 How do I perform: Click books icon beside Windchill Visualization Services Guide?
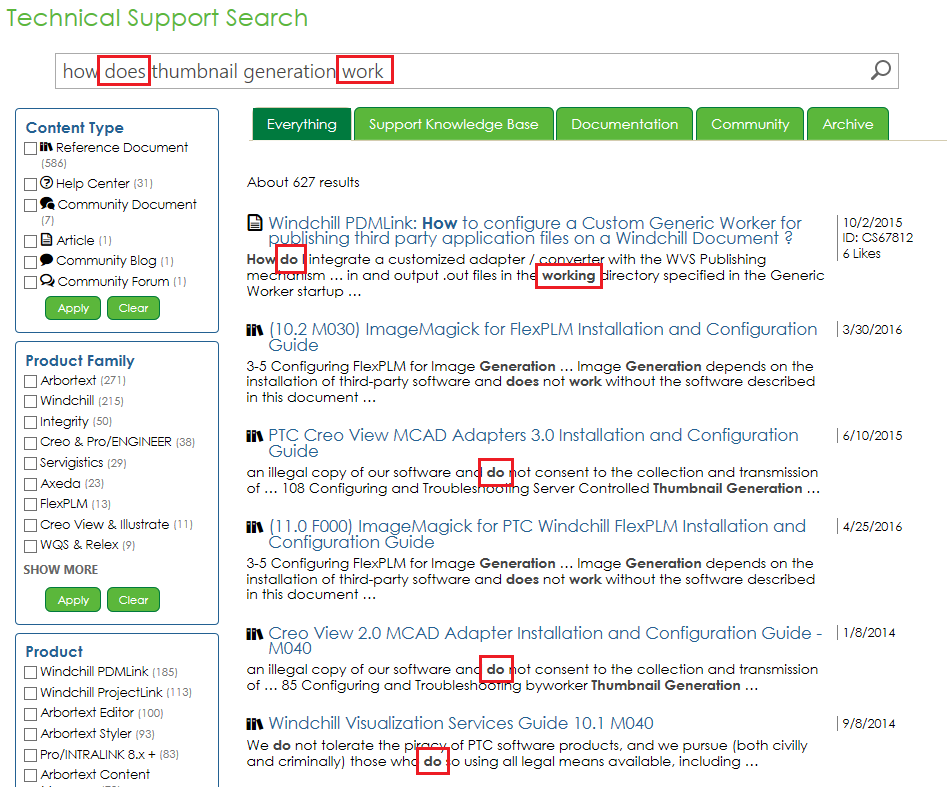click(255, 724)
